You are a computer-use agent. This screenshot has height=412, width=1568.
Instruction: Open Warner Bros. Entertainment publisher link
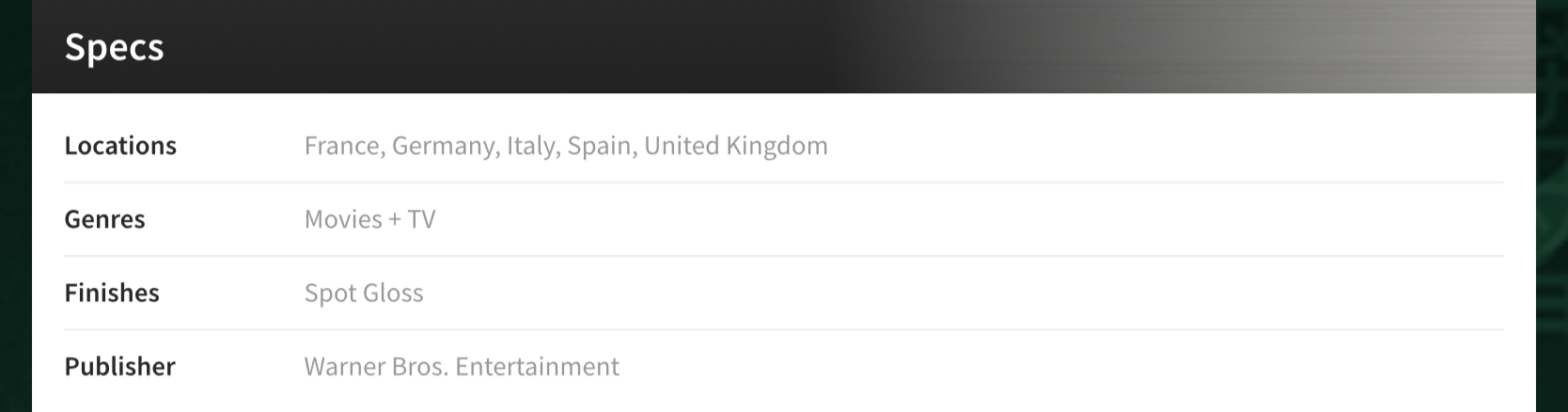pos(462,366)
